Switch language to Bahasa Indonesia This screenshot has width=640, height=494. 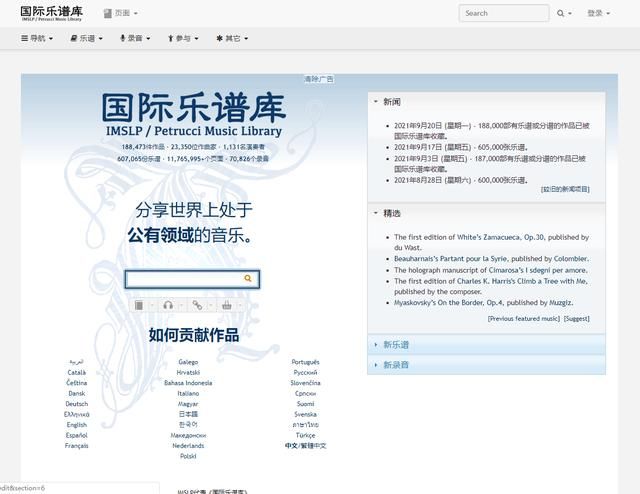coord(188,383)
